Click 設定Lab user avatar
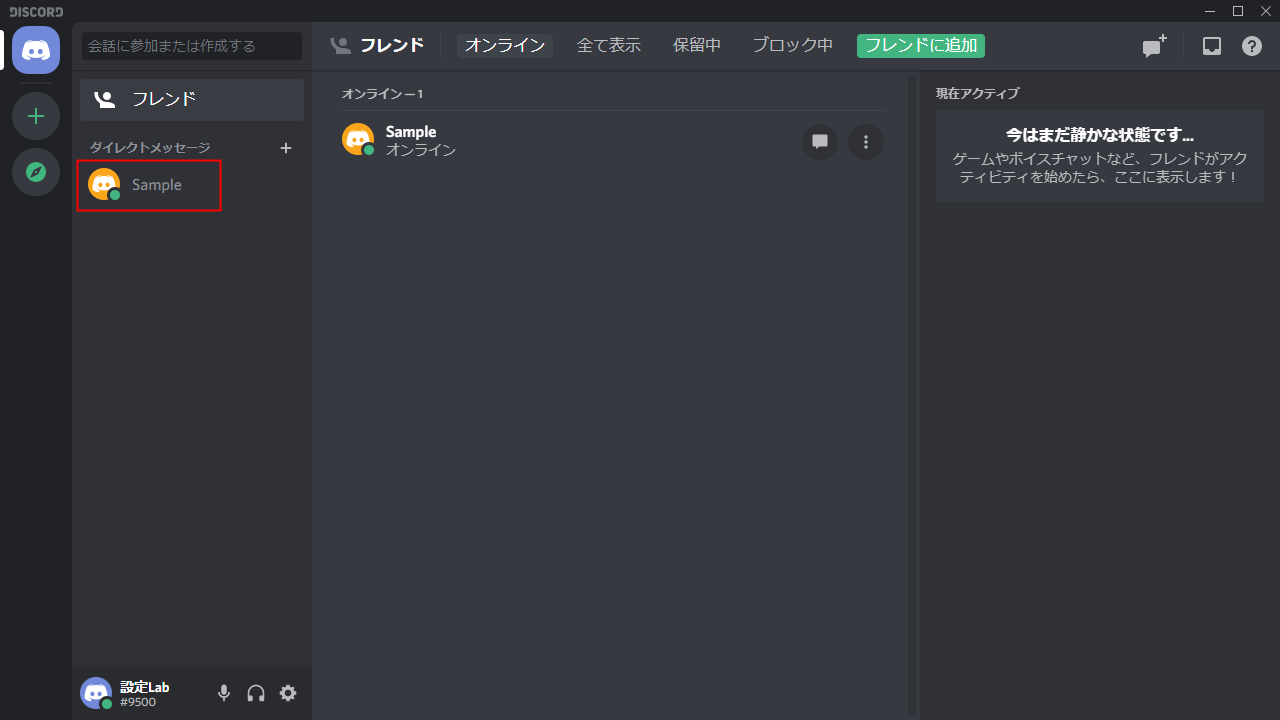The image size is (1280, 720). point(96,693)
